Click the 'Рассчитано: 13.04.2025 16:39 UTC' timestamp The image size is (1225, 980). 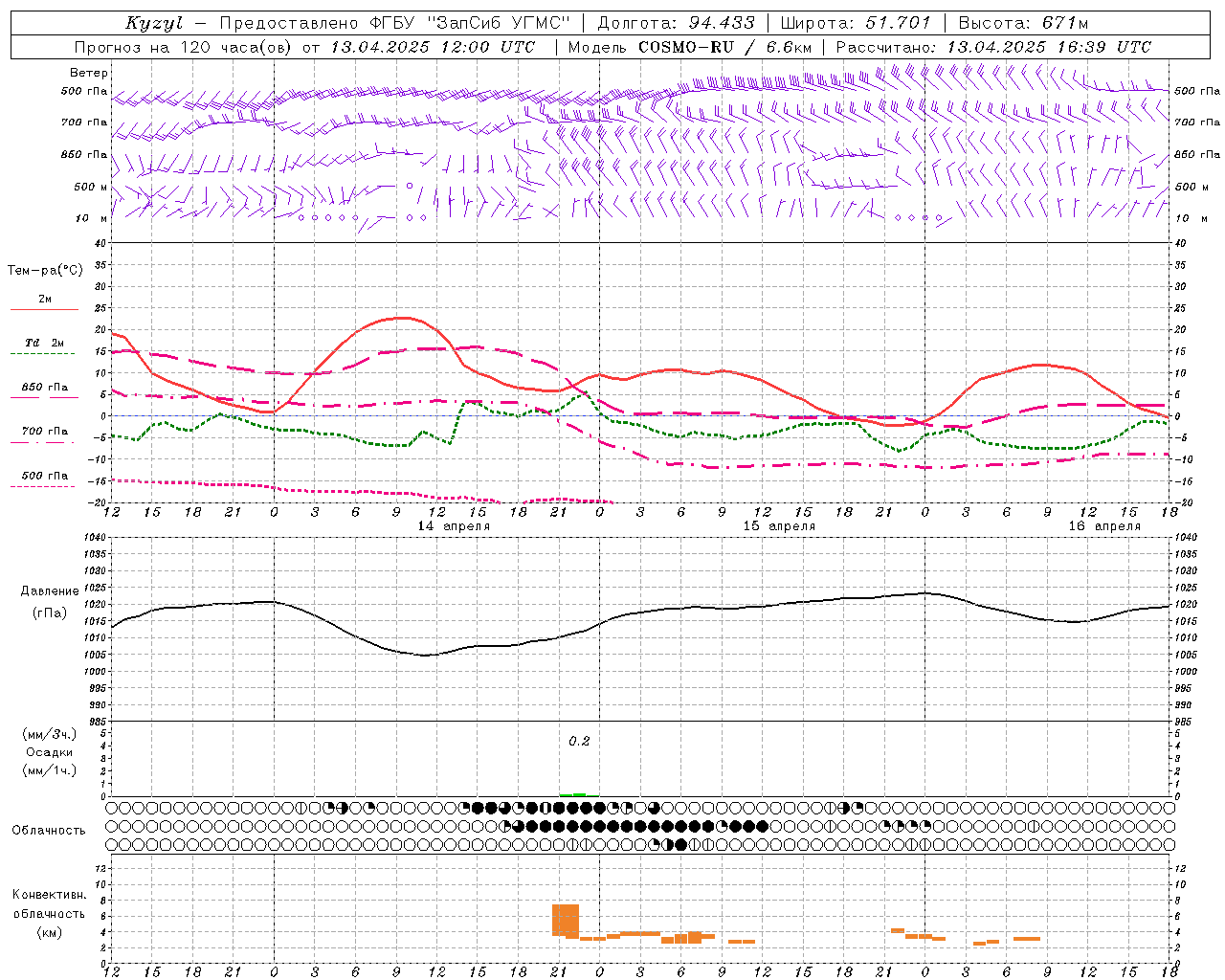tap(993, 47)
